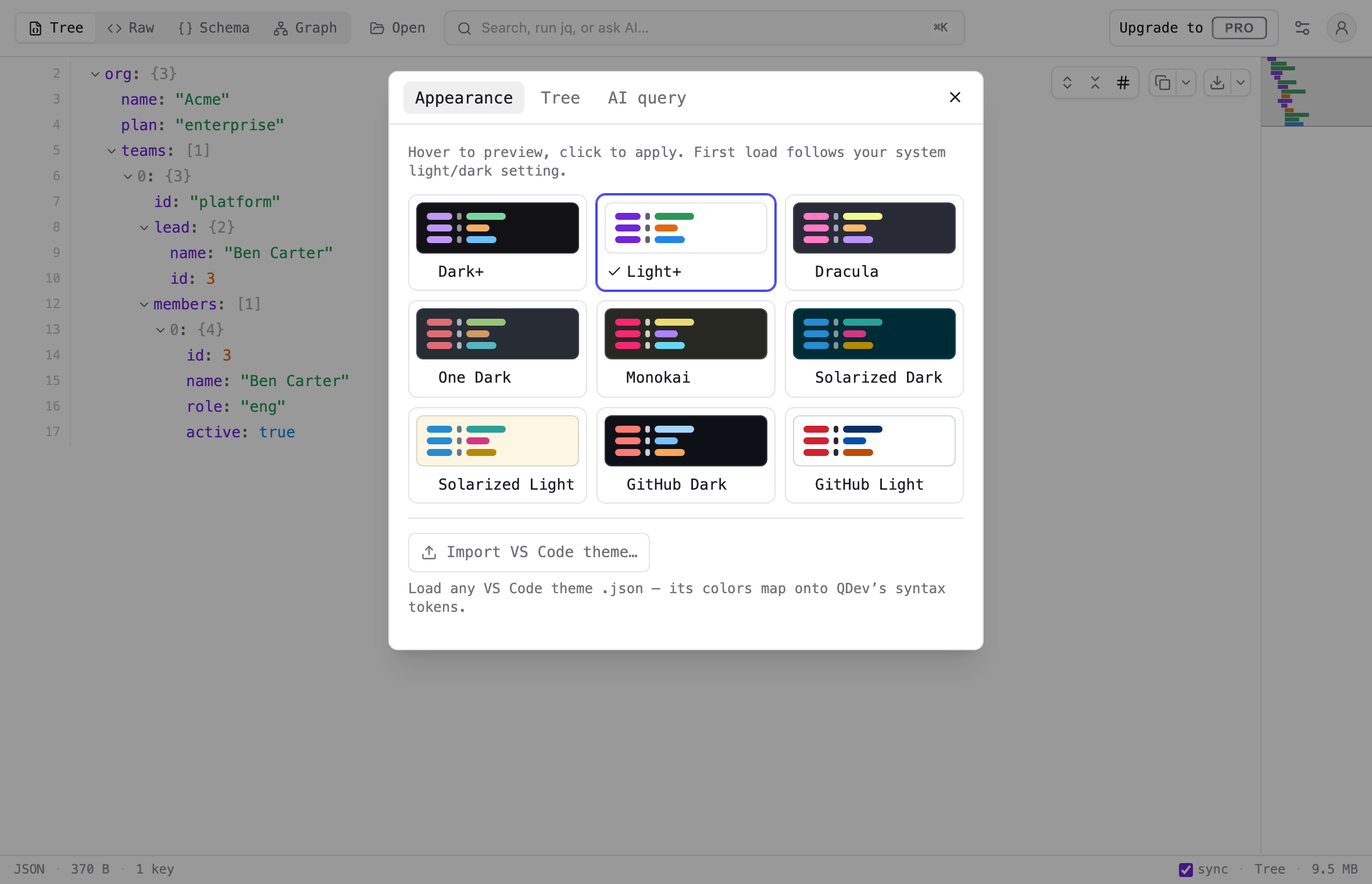Image resolution: width=1372 pixels, height=884 pixels.
Task: Focus the search, jq, or AI field
Action: pyautogui.click(x=704, y=28)
